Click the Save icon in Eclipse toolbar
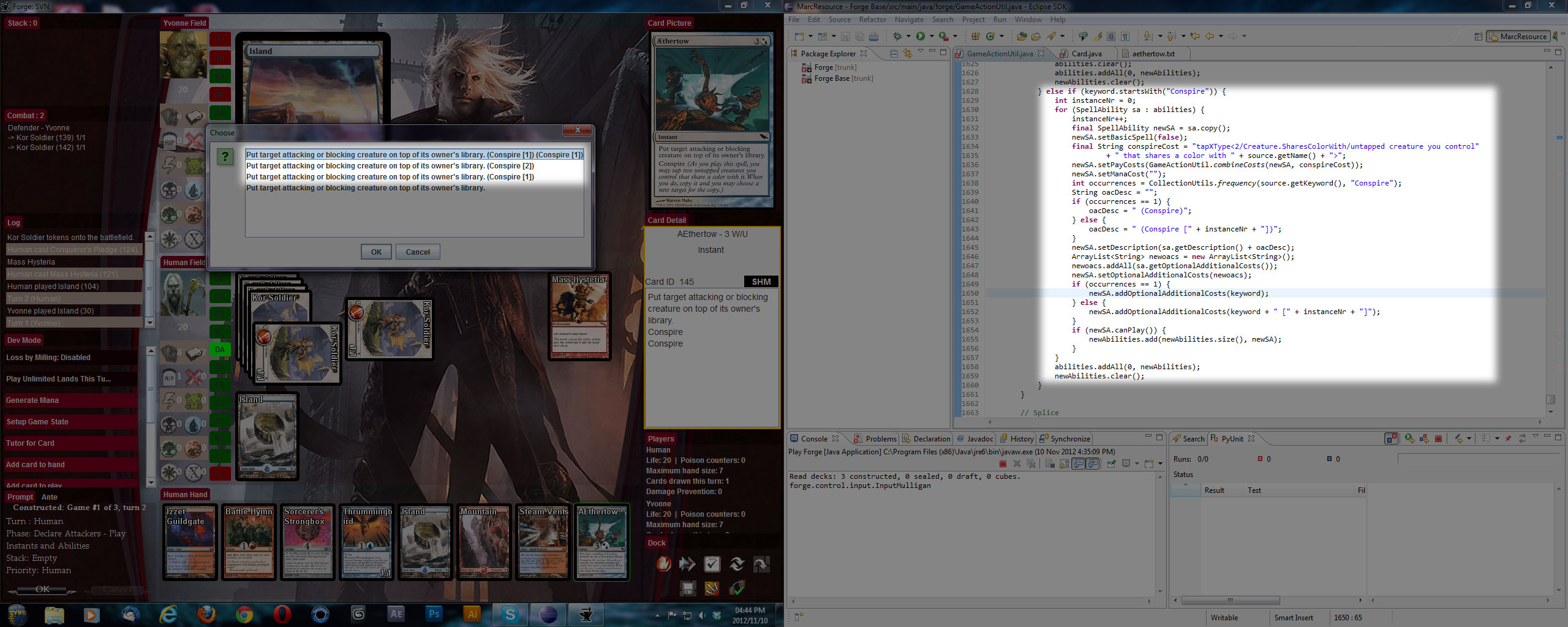The width and height of the screenshot is (1568, 627). pyautogui.click(x=845, y=37)
